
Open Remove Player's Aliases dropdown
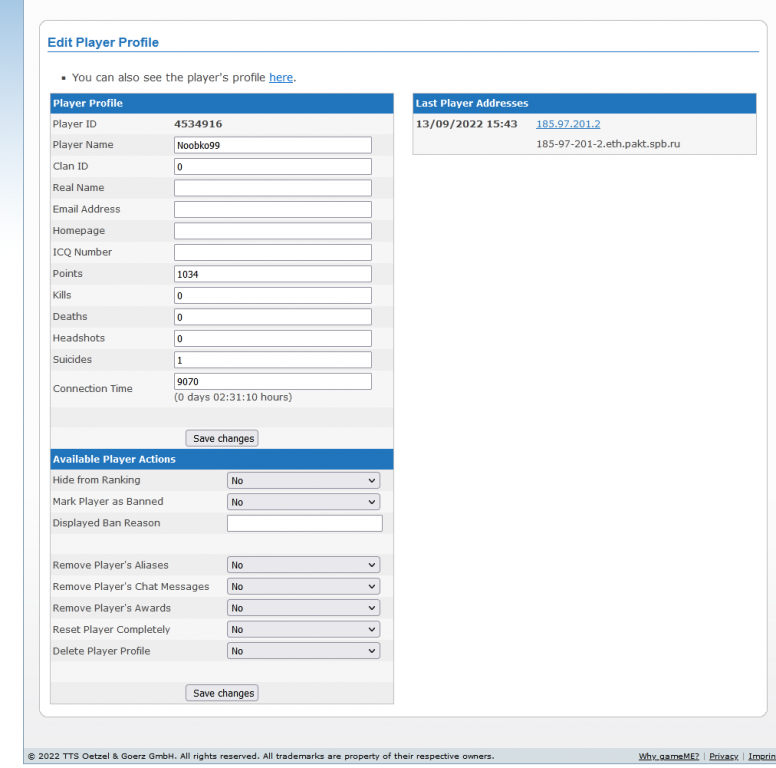(x=303, y=565)
